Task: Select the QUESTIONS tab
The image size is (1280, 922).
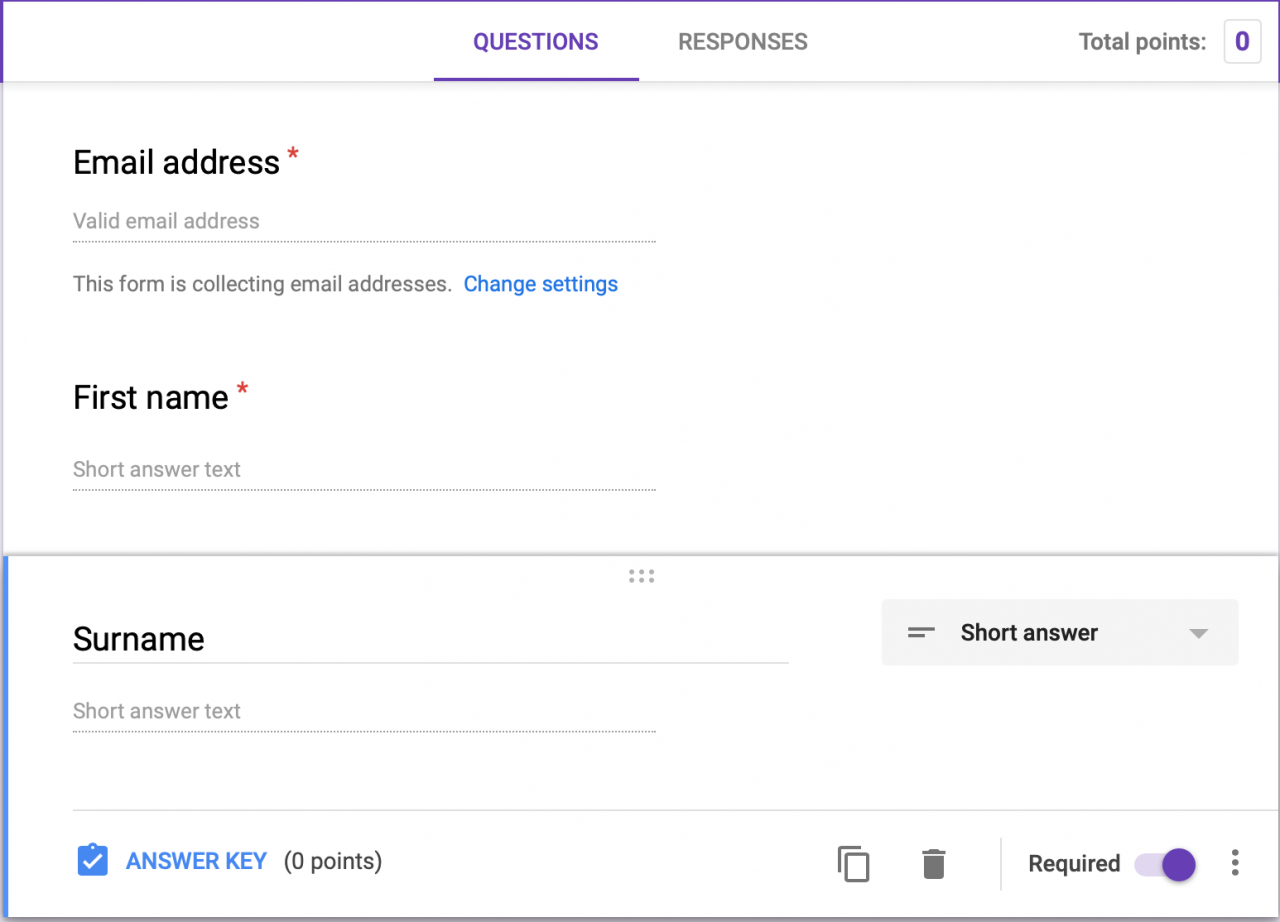Action: (x=535, y=42)
